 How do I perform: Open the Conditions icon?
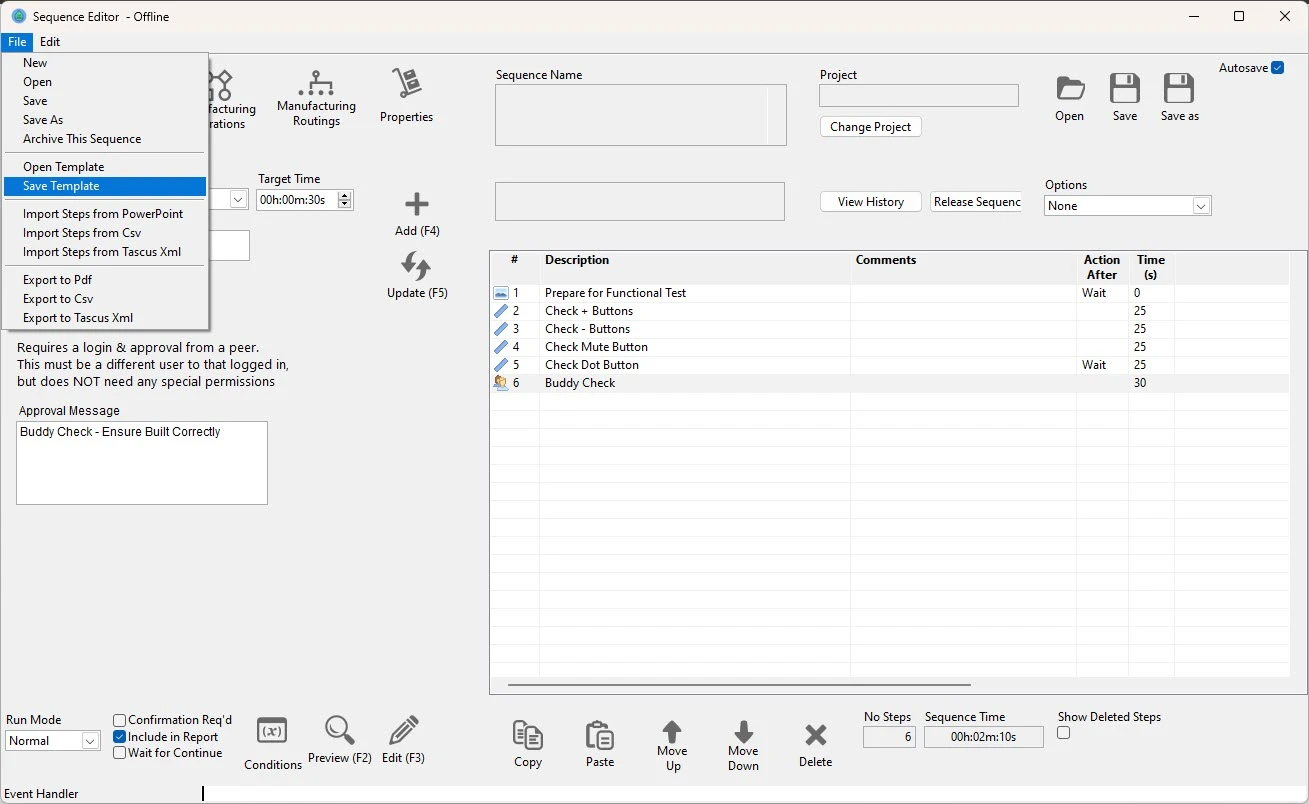pos(272,731)
